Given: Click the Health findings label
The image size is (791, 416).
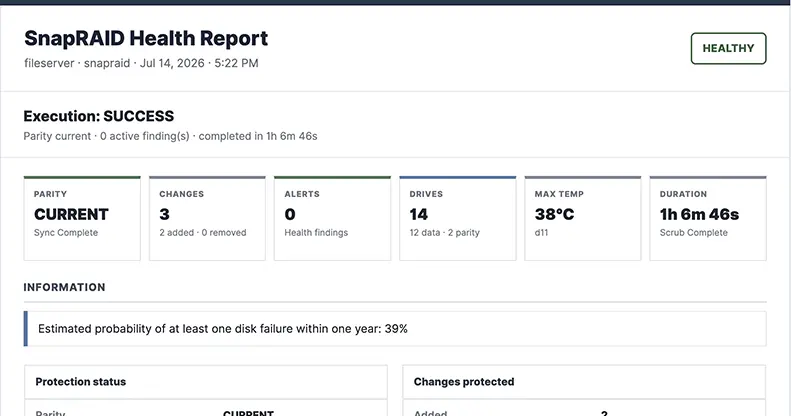Looking at the screenshot, I should coord(316,232).
